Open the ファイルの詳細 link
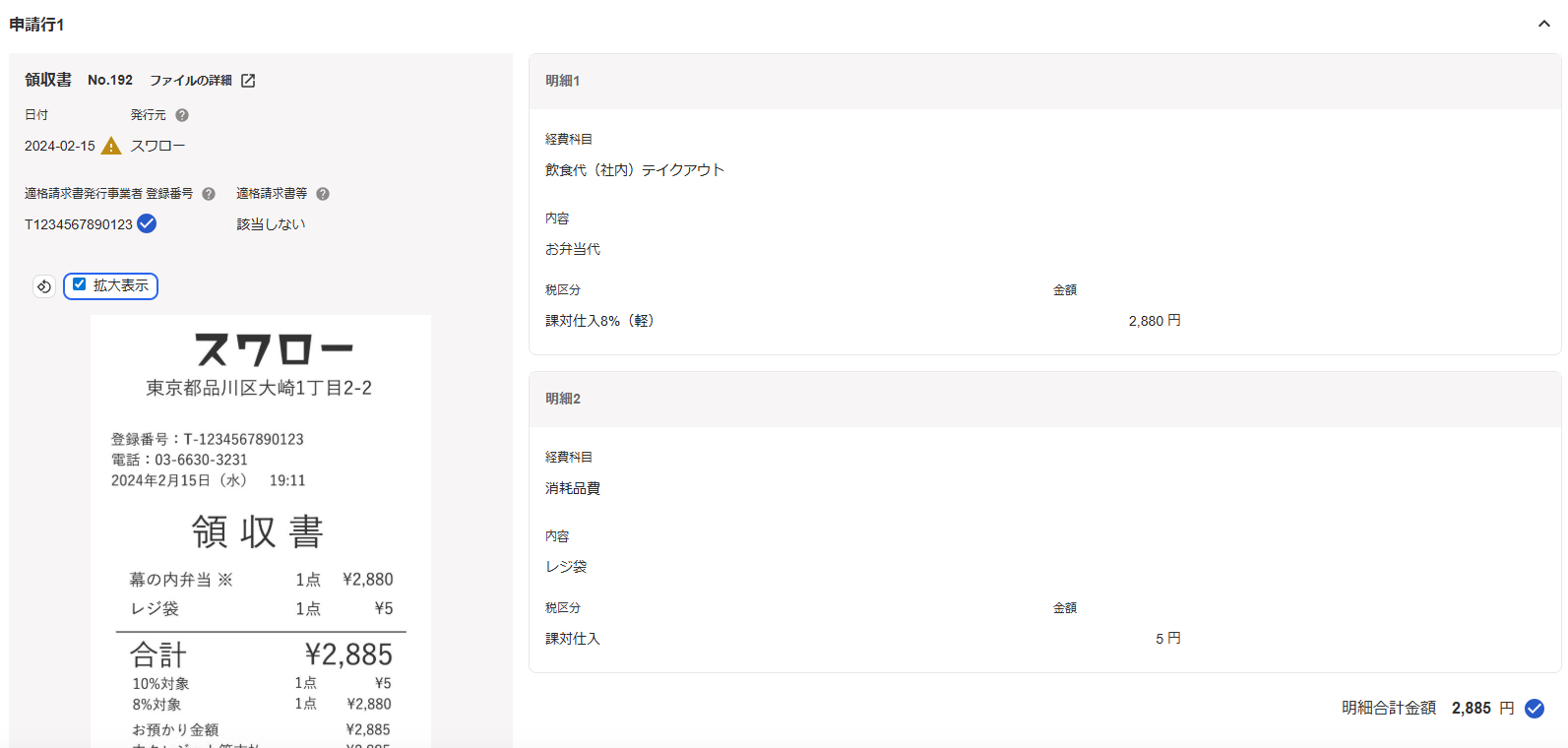 (x=191, y=81)
